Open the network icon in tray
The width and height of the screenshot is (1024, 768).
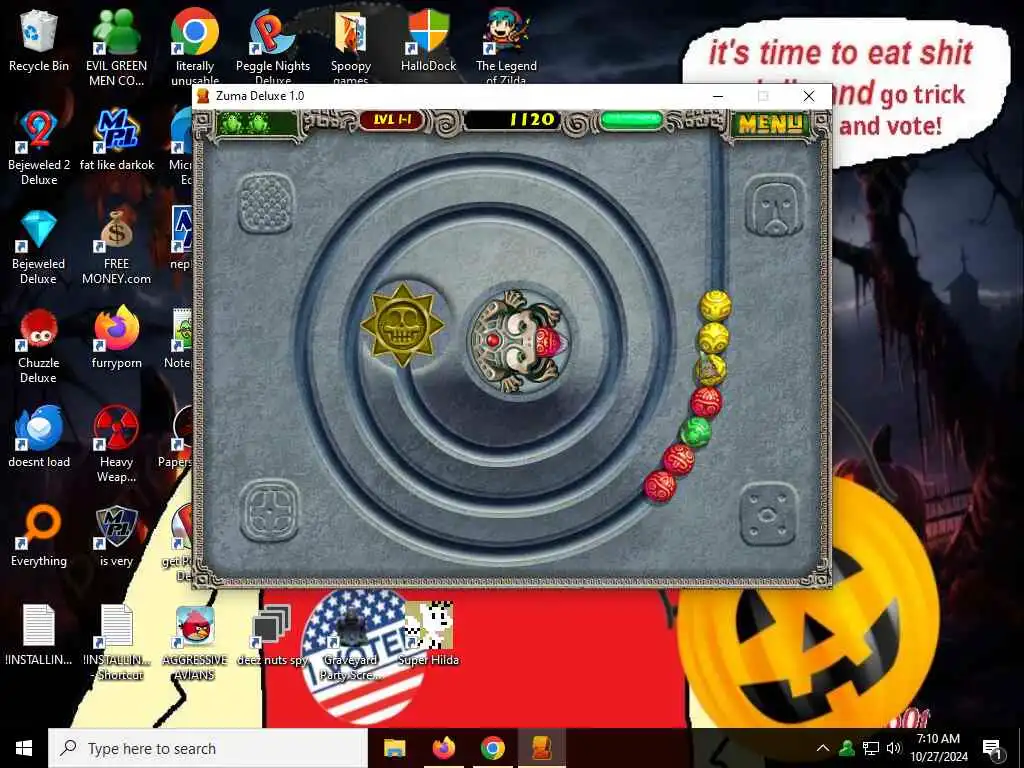pos(871,748)
